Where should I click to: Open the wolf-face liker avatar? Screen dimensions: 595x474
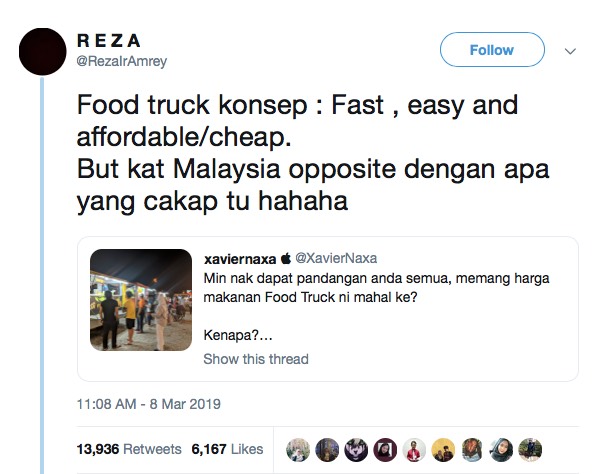[356, 450]
